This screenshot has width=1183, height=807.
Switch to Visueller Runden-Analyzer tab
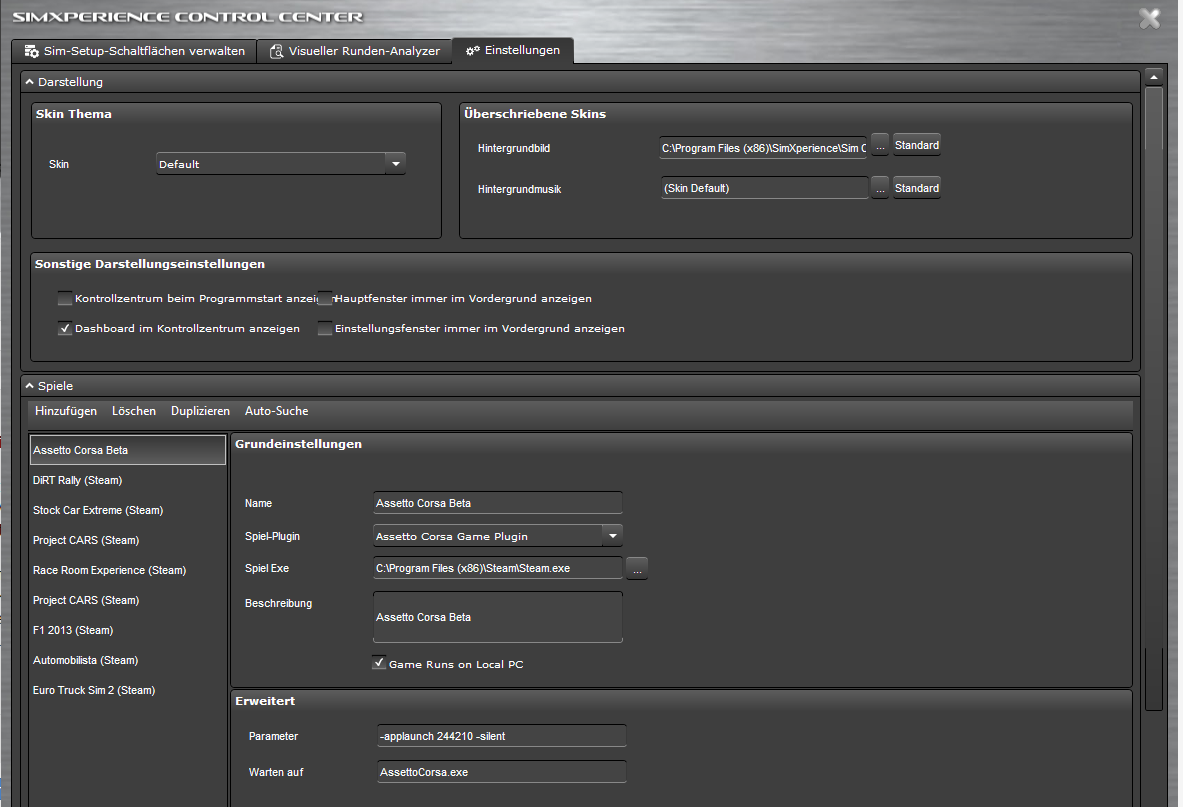355,51
